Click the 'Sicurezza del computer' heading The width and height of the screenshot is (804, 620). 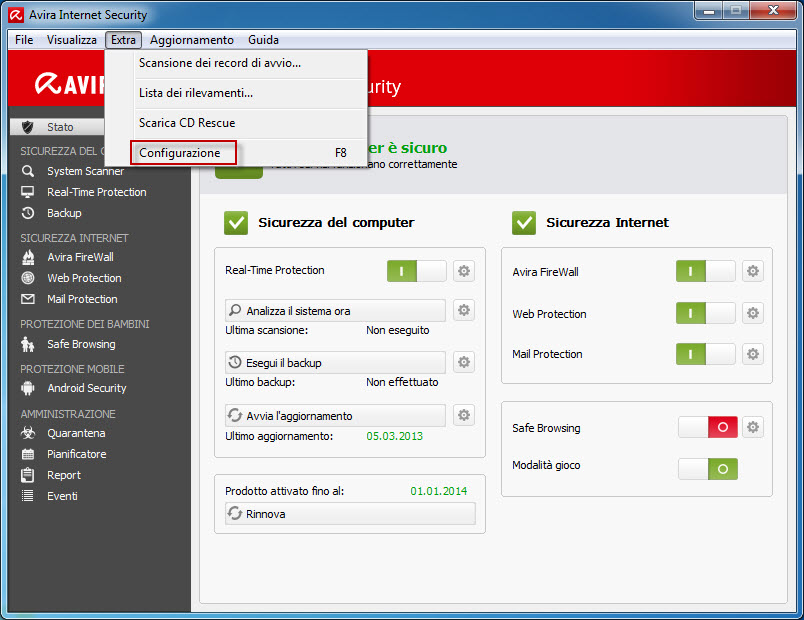click(x=336, y=223)
